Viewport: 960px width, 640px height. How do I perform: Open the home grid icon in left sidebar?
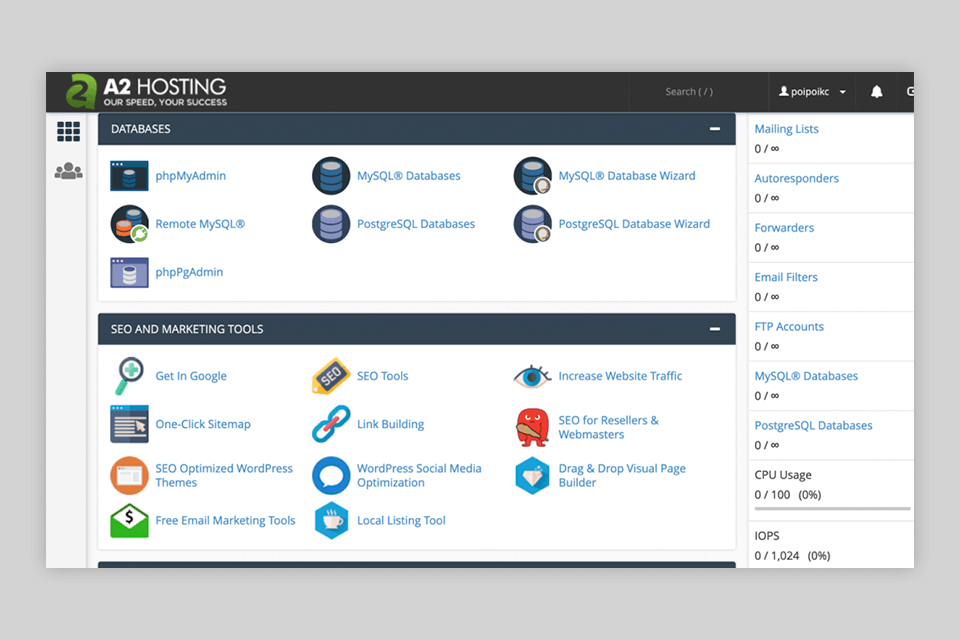[69, 131]
